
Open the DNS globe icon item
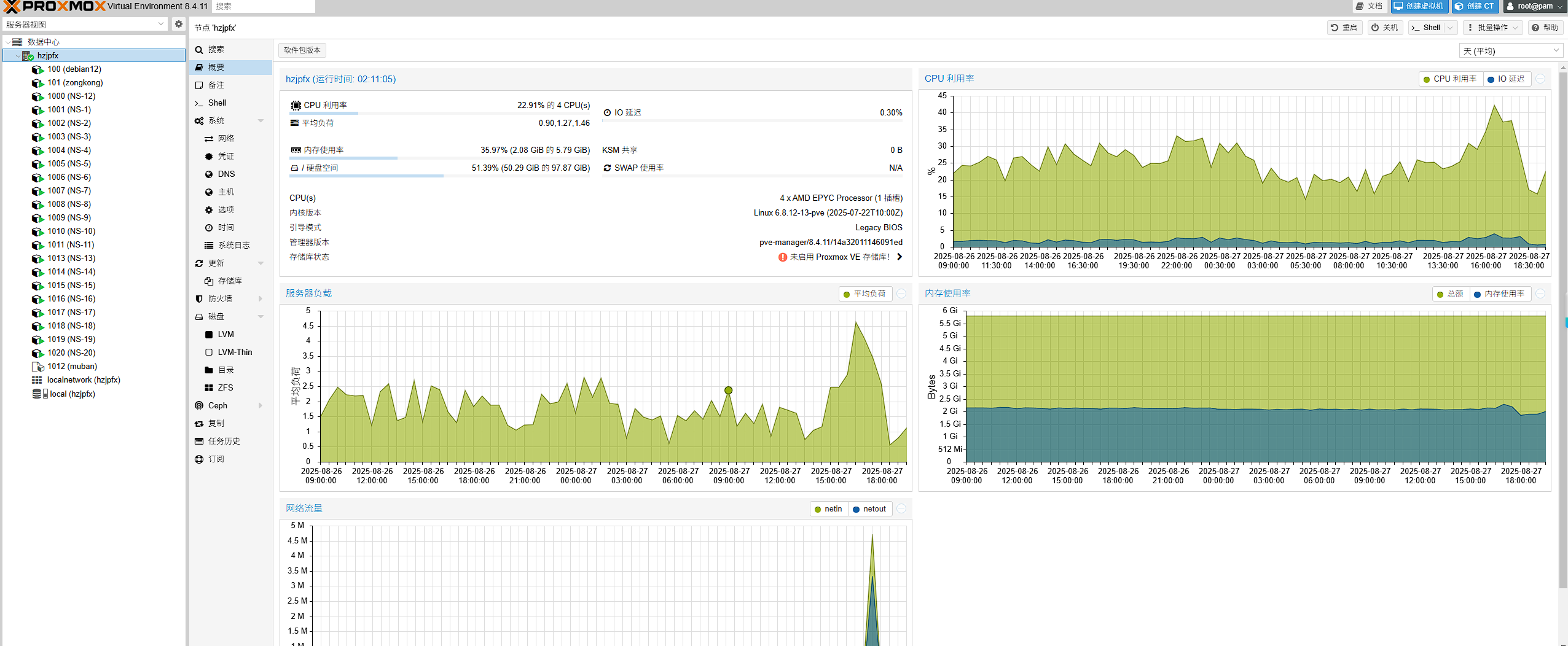coord(209,174)
